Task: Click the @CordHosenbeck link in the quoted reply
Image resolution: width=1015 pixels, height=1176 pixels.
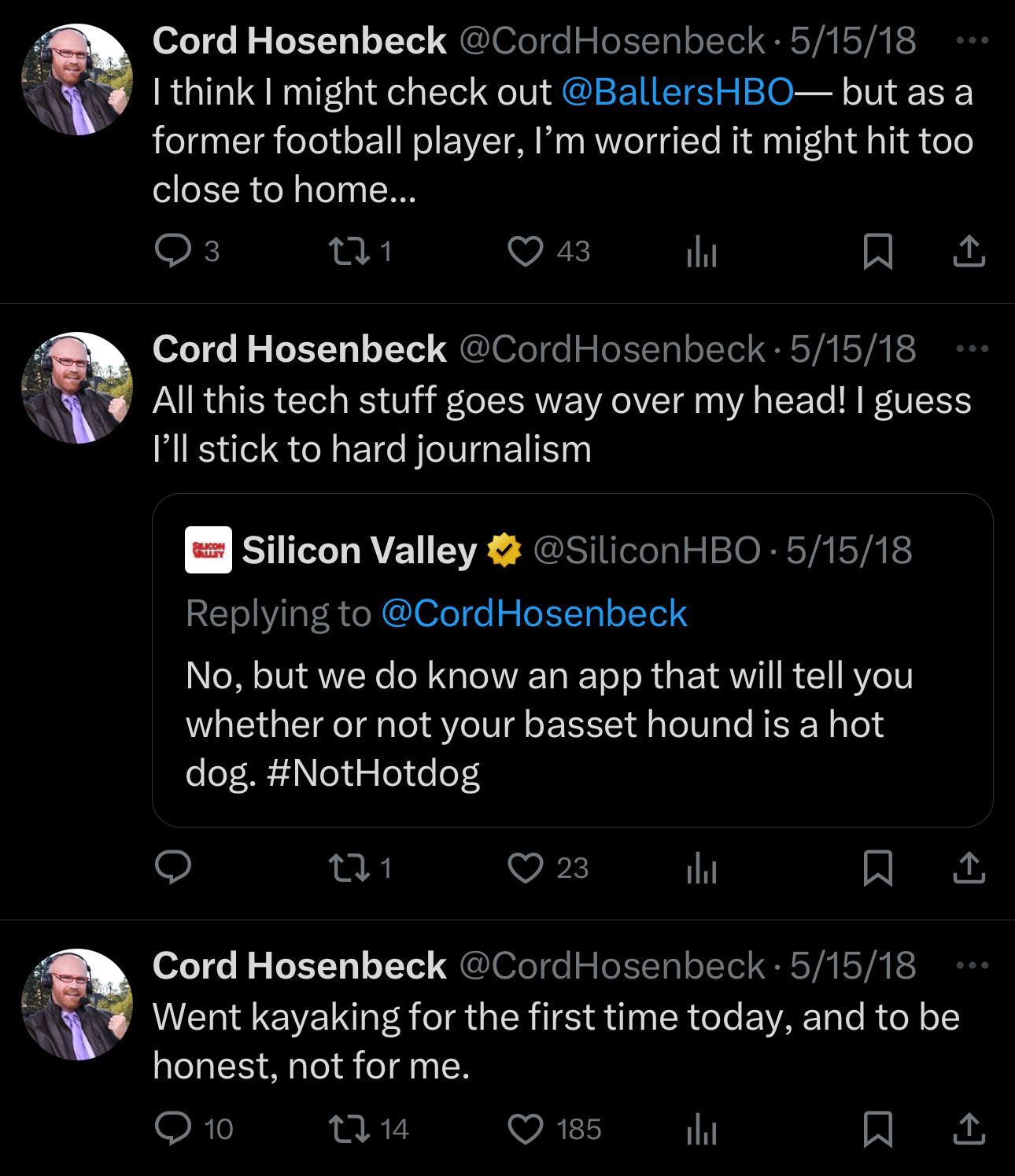Action: point(534,614)
